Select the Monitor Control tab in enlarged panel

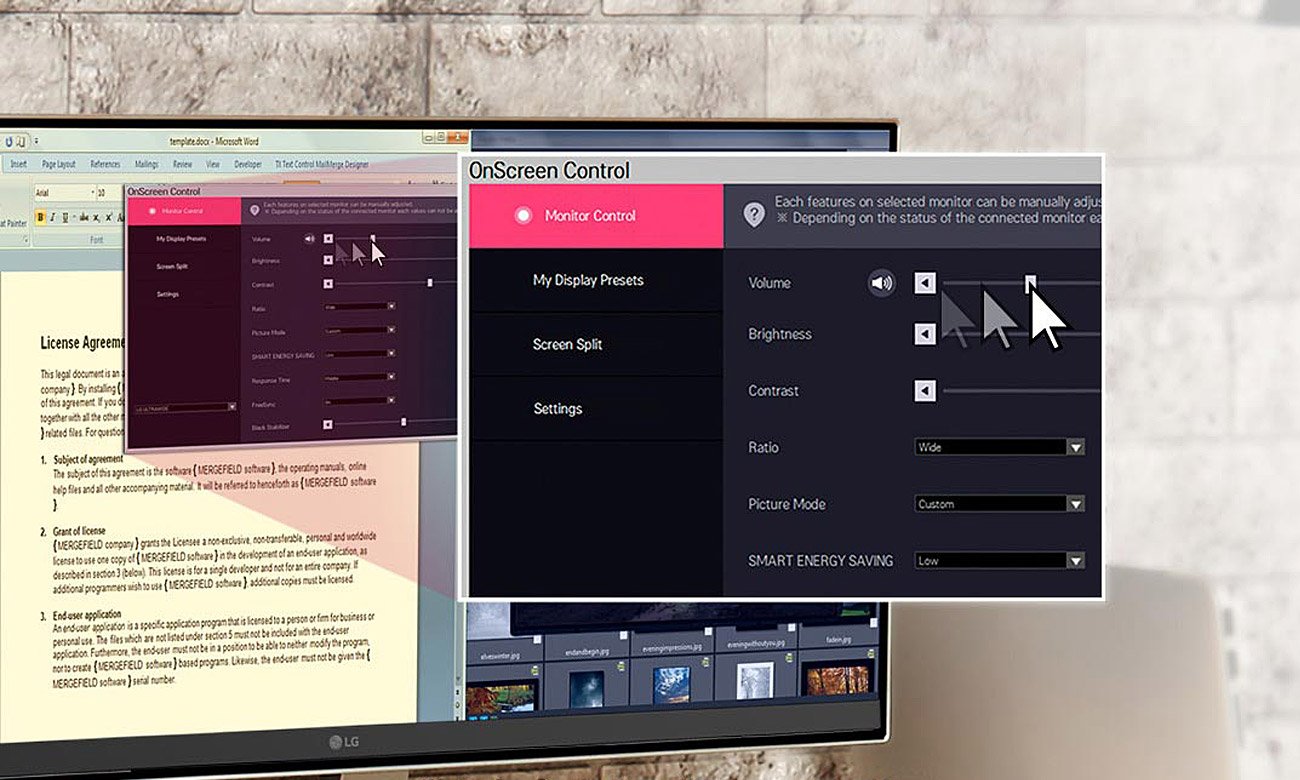point(596,216)
